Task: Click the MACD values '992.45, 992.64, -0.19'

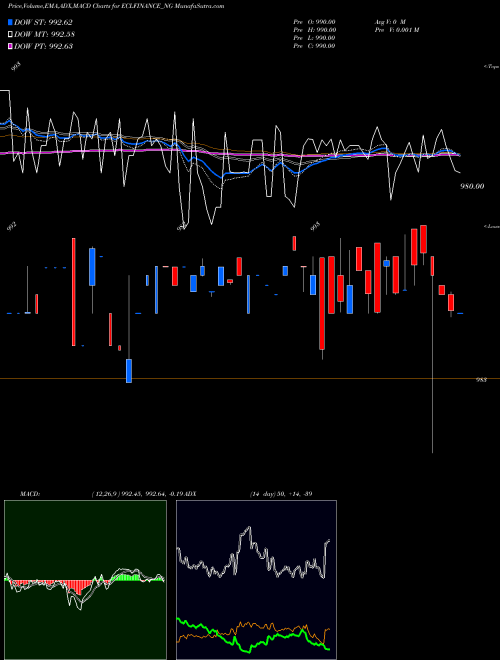Action: (x=152, y=494)
